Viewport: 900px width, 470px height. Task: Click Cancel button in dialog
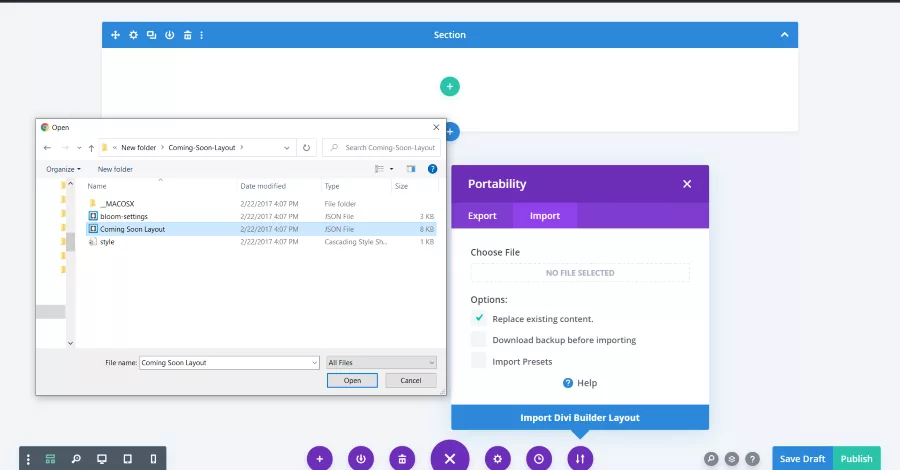(411, 380)
